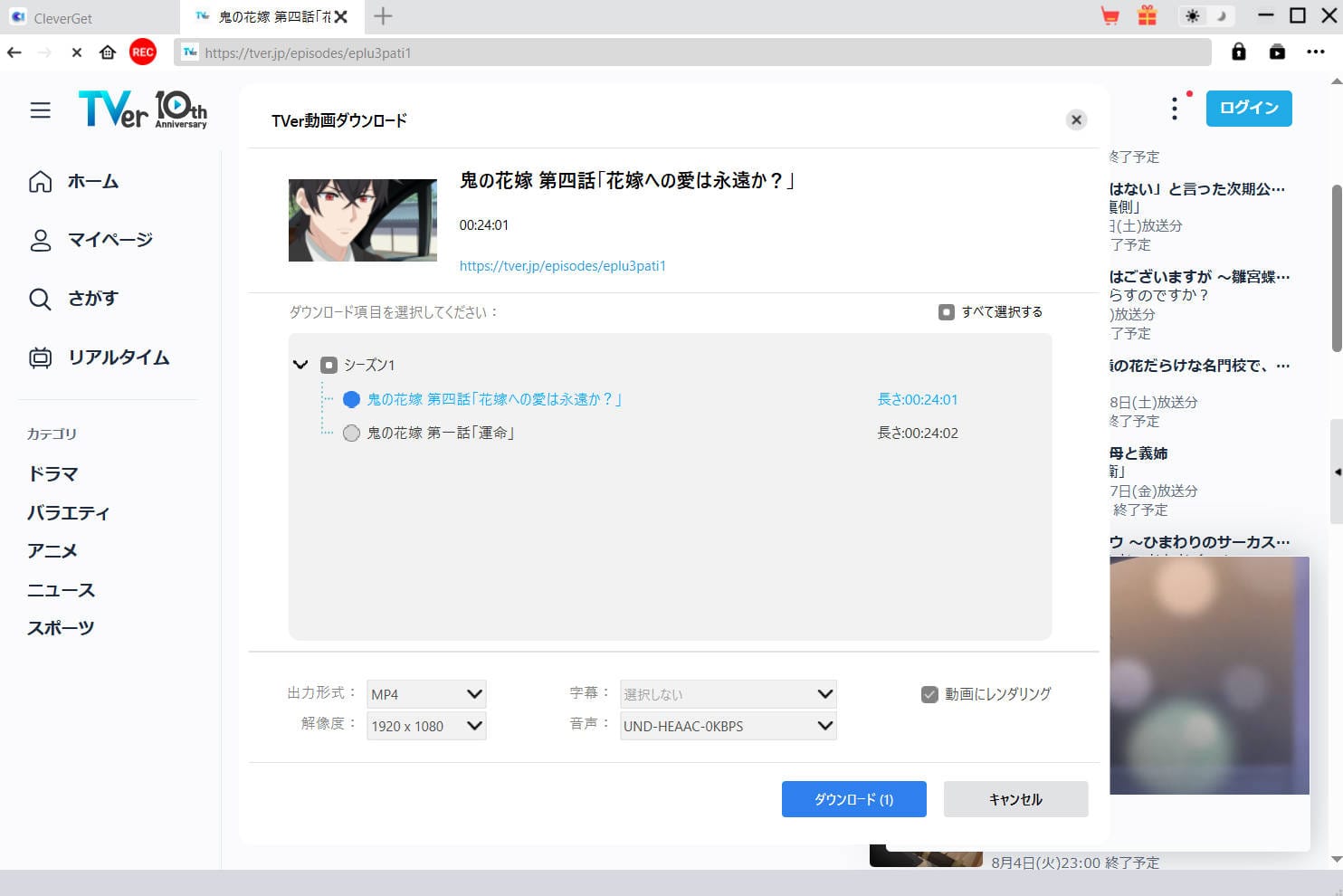Screen dimensions: 1343x896
Task: Open the vertical dots menu beside ログイン
Action: 1175,108
